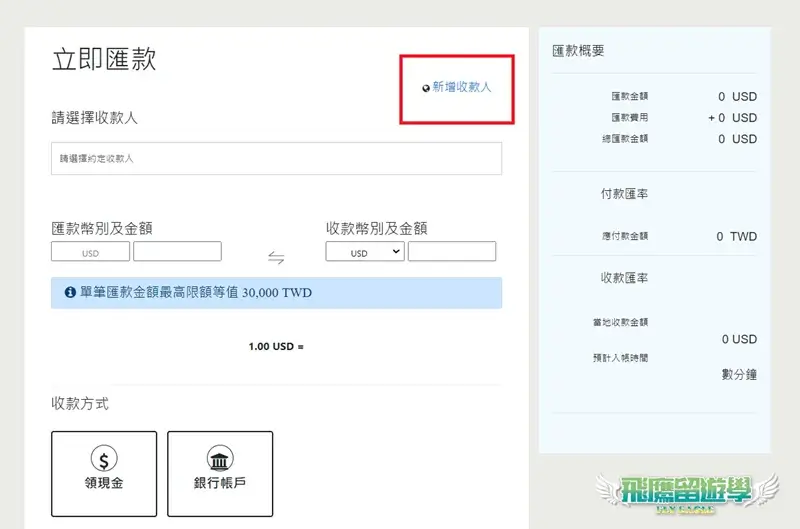Viewport: 800px width, 529px height.
Task: Click the 請選擇收款人 section label
Action: point(94,118)
